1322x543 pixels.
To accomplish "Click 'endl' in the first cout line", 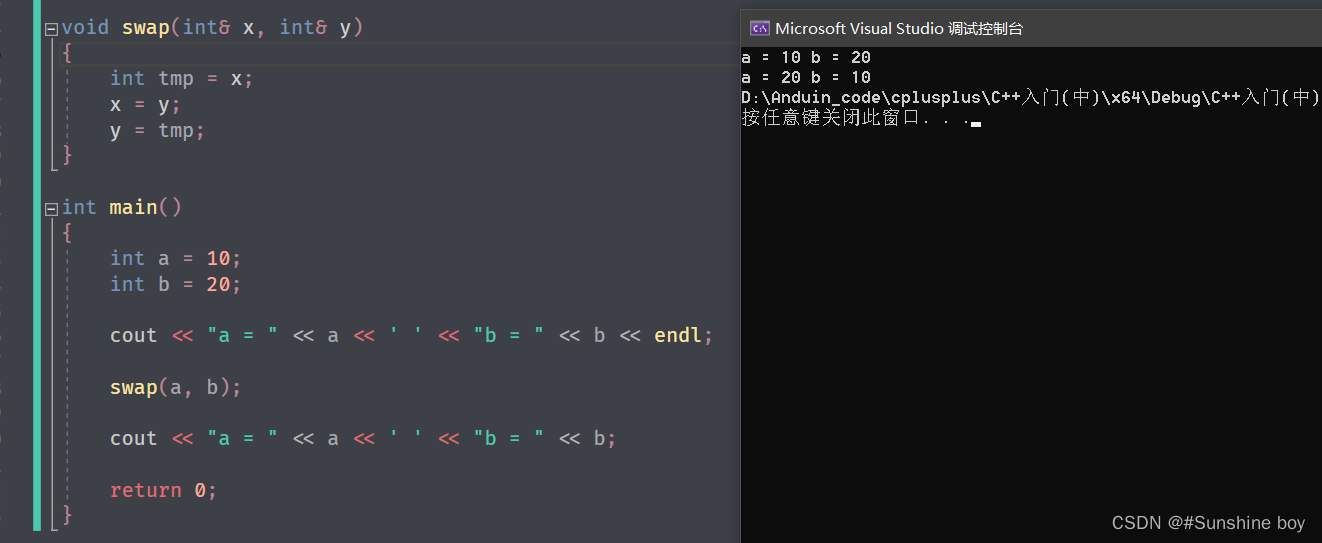I will (x=678, y=335).
